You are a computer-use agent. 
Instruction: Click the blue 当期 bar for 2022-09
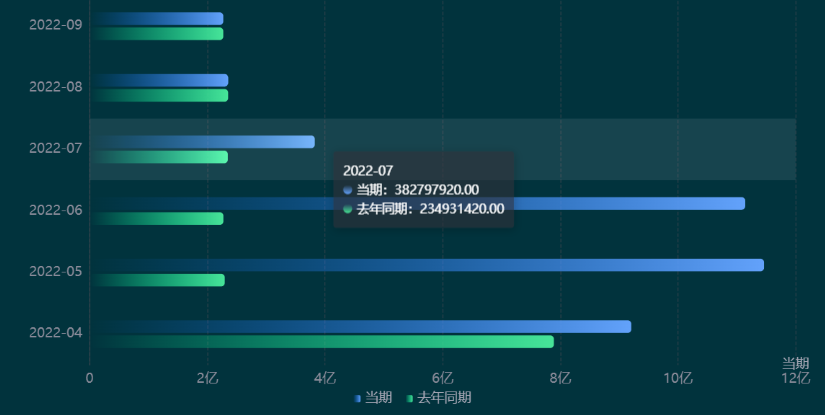point(157,19)
